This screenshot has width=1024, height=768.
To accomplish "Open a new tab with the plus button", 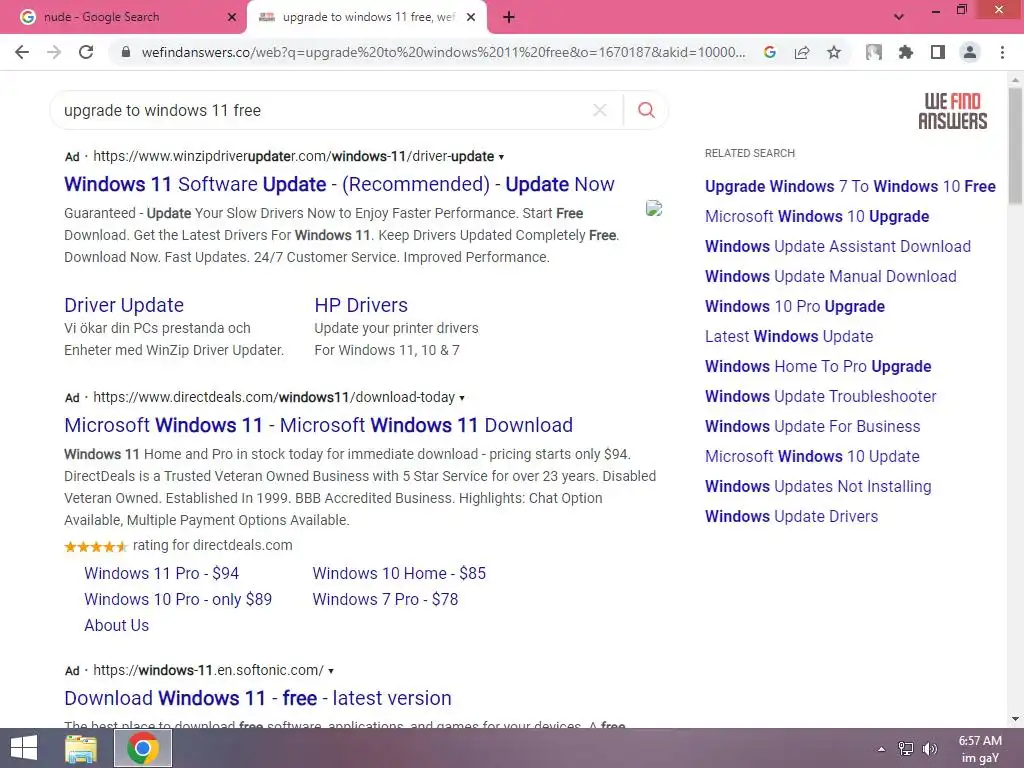I will click(x=509, y=18).
